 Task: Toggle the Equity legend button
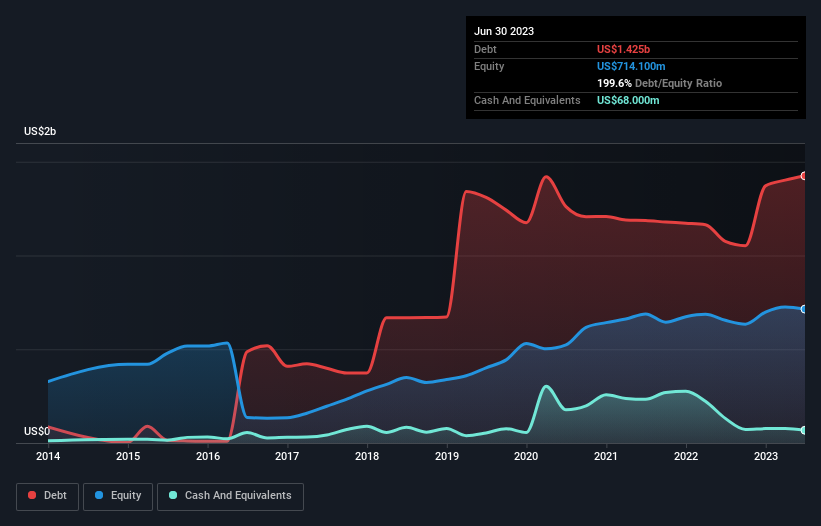[118, 496]
